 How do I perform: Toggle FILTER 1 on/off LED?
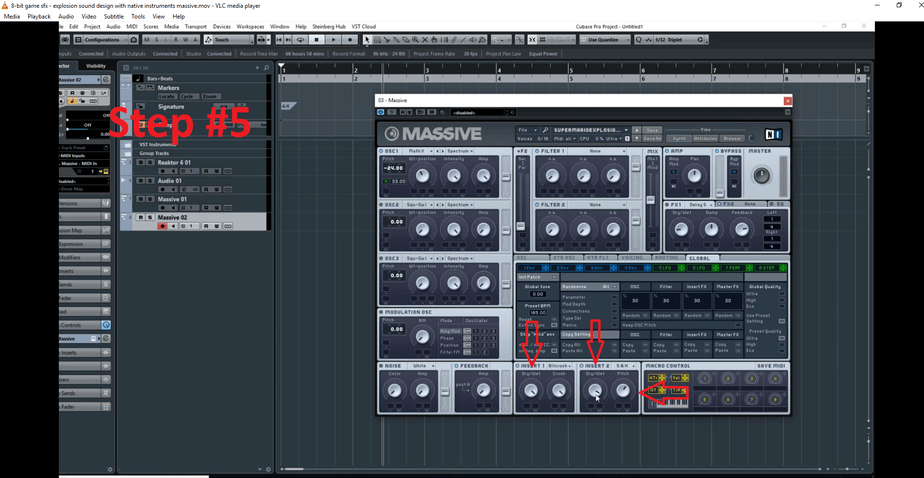pos(537,151)
